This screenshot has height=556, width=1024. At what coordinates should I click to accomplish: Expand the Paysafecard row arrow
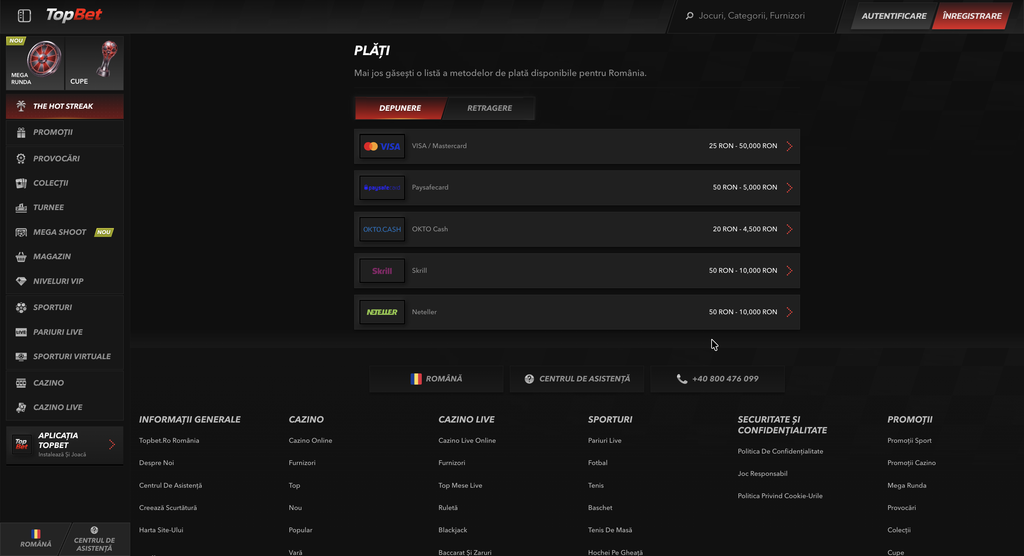point(790,188)
